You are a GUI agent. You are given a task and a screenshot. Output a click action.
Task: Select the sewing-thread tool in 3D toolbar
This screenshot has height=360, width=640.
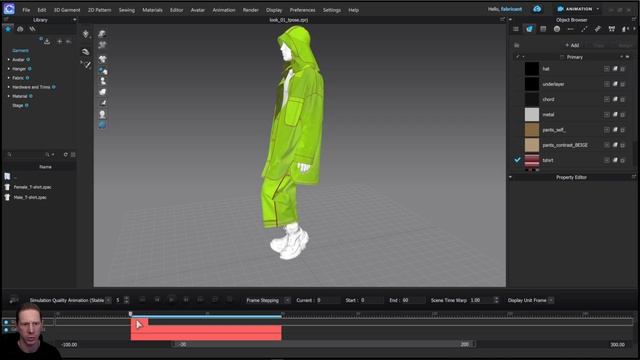[x=85, y=51]
